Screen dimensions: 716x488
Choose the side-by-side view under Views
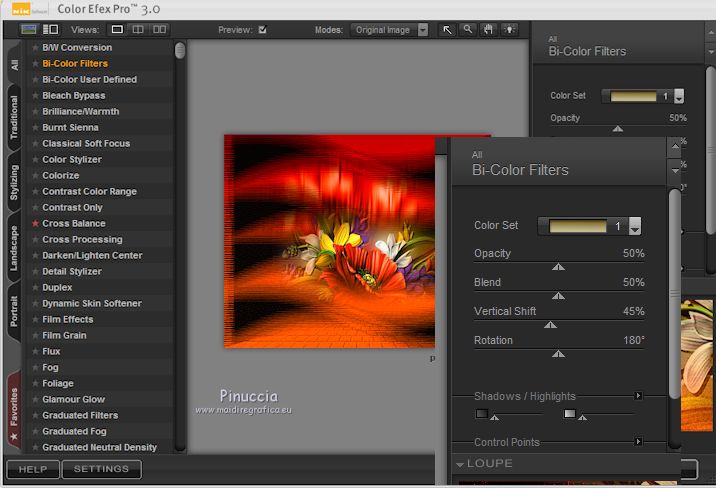(159, 30)
